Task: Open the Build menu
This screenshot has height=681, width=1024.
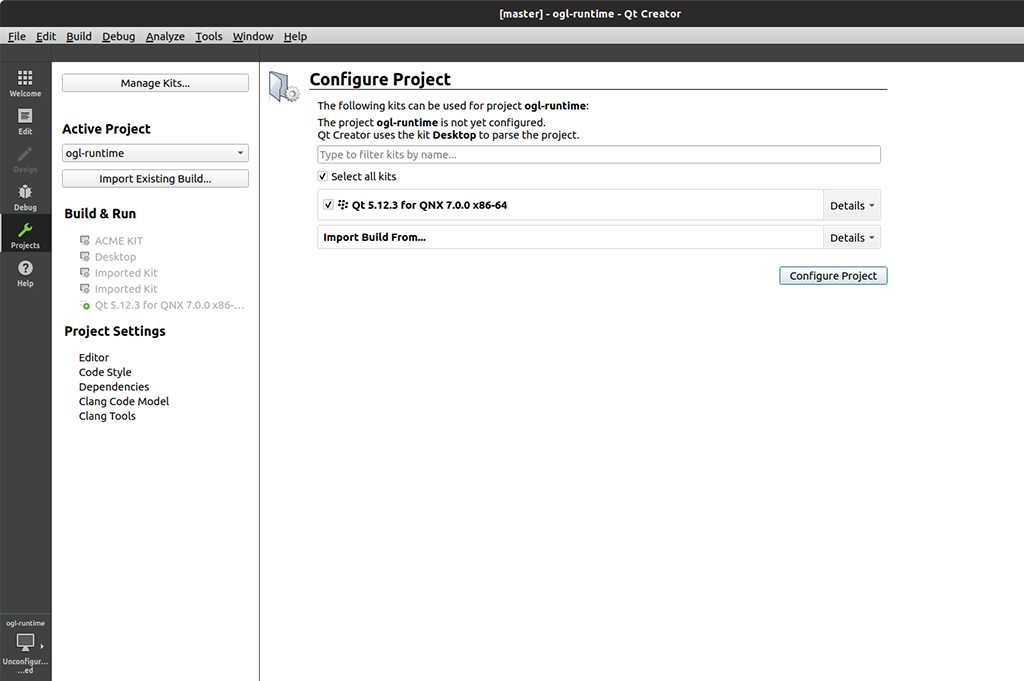Action: point(79,36)
